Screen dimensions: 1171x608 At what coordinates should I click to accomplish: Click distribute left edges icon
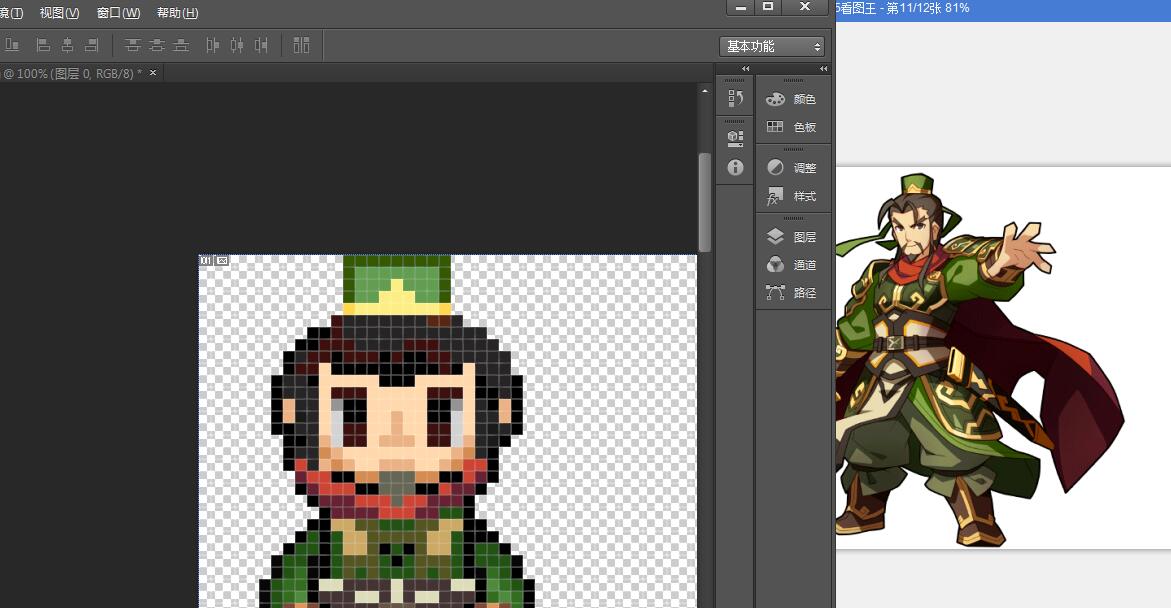point(213,46)
